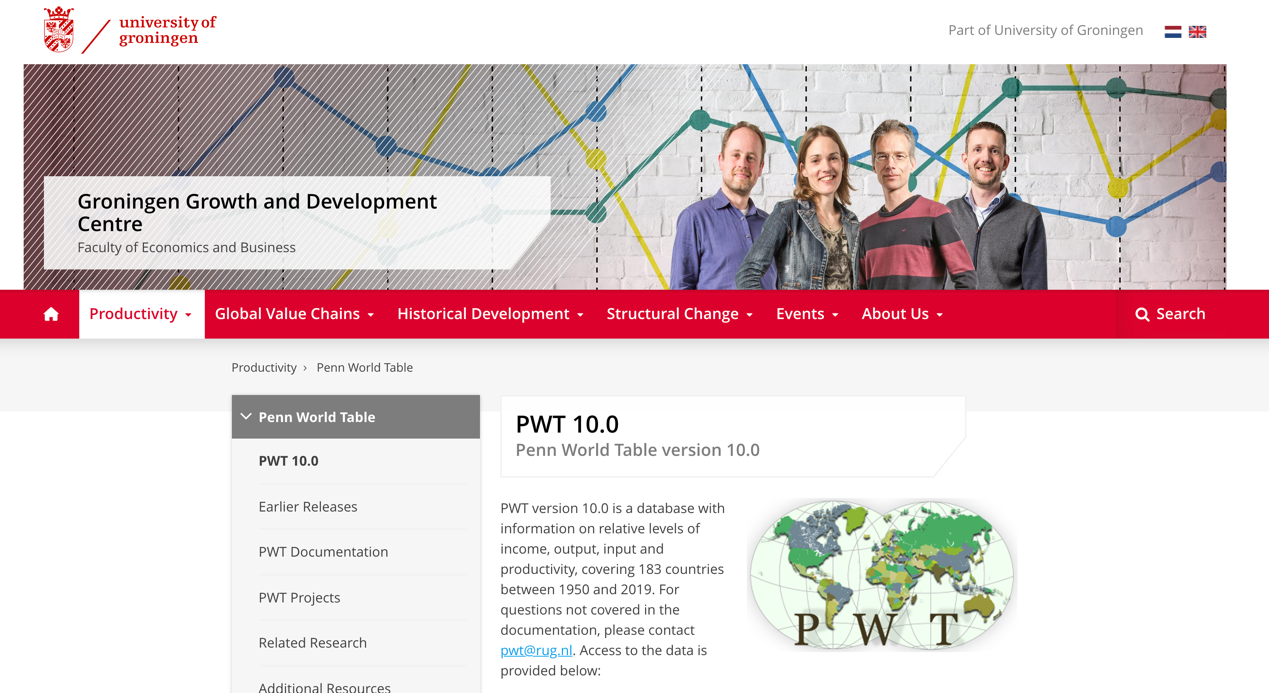
Task: Expand the Productivity dropdown arrow
Action: coord(188,315)
